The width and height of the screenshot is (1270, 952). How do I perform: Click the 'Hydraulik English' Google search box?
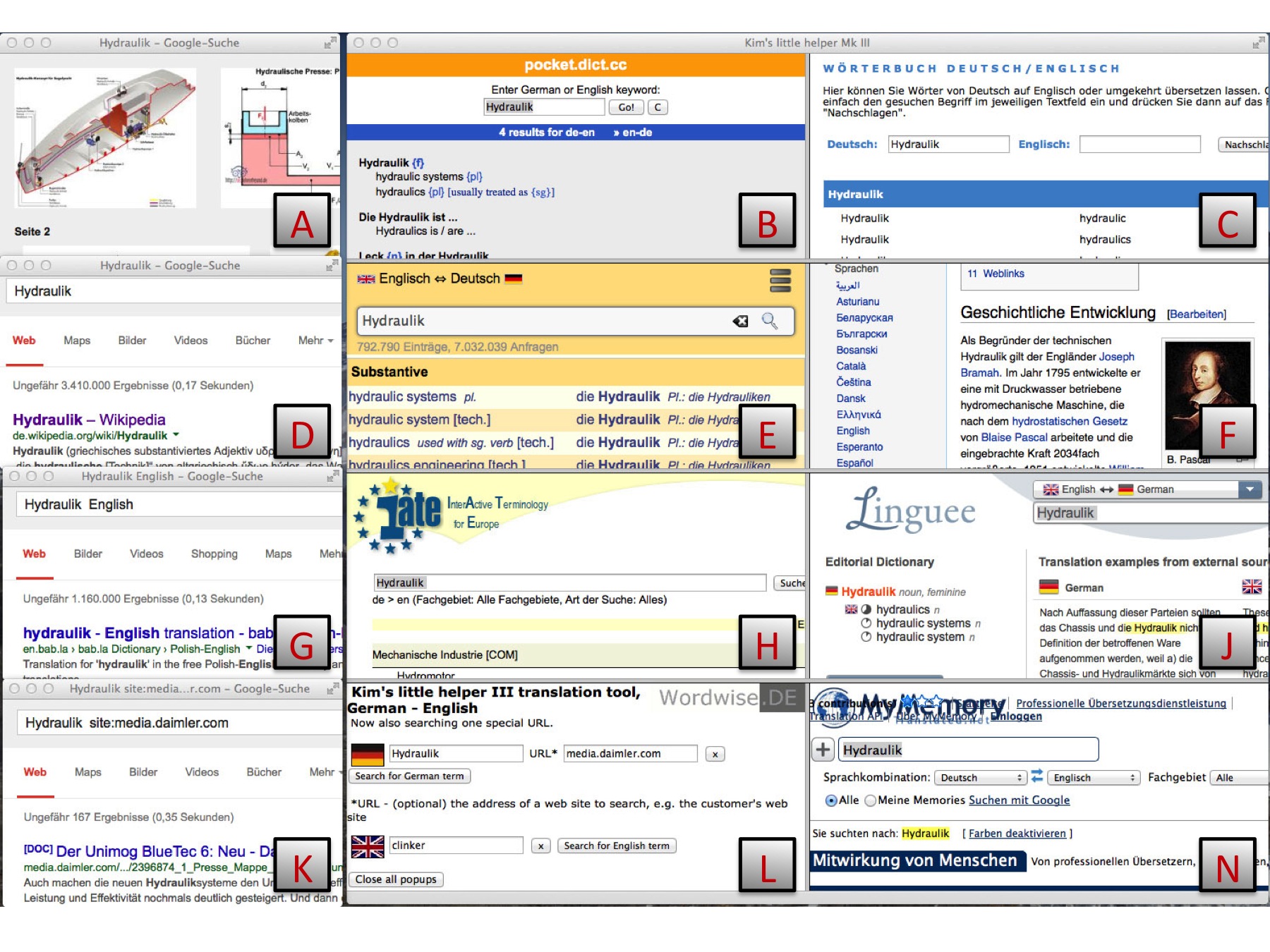[x=179, y=504]
